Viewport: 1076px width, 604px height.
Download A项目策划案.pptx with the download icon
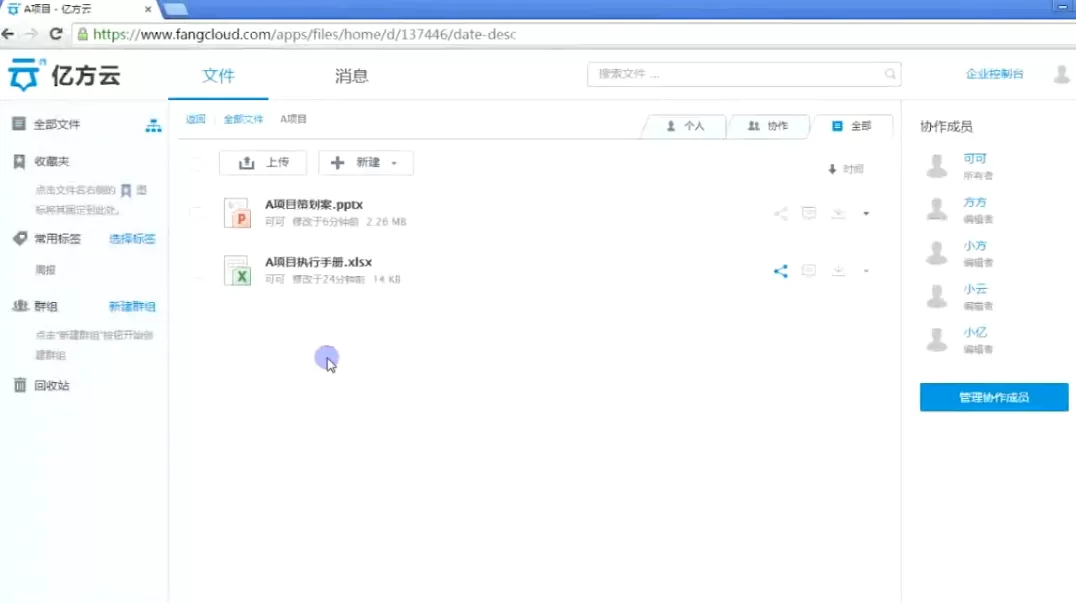pos(838,213)
